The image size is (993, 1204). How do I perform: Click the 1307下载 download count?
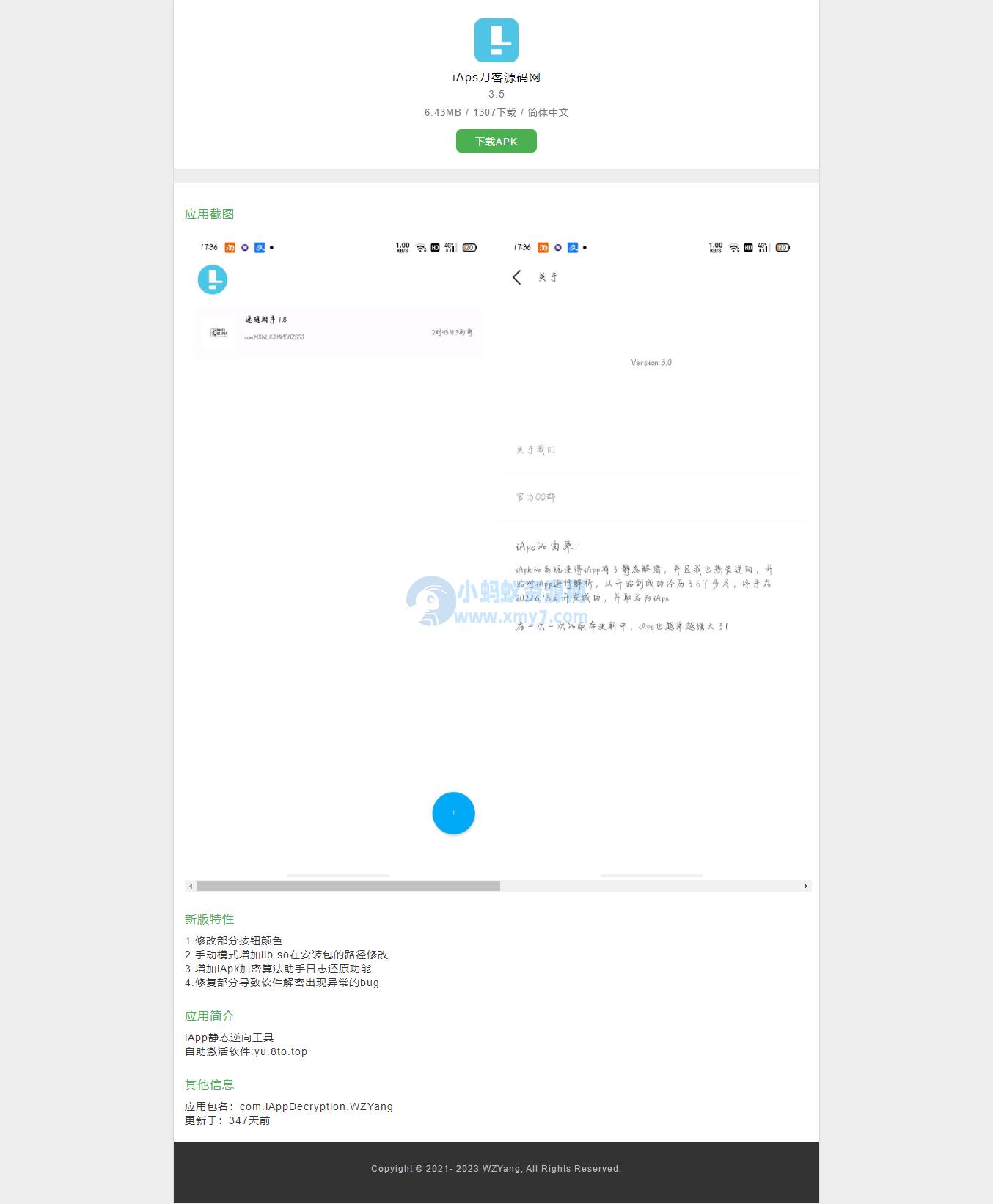494,112
